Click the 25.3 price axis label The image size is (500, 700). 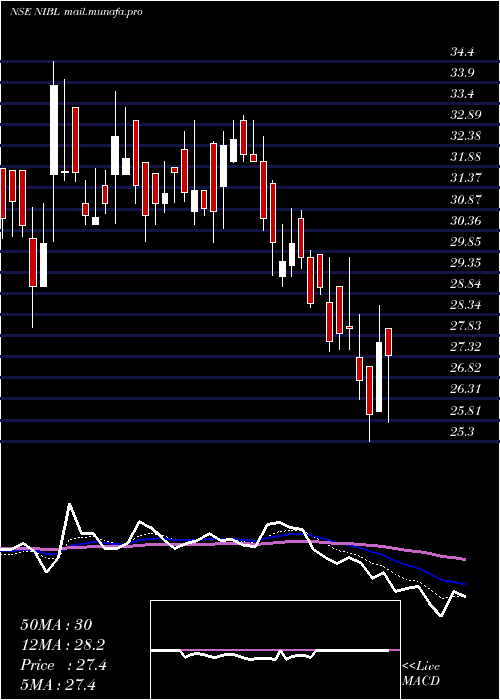coord(462,432)
